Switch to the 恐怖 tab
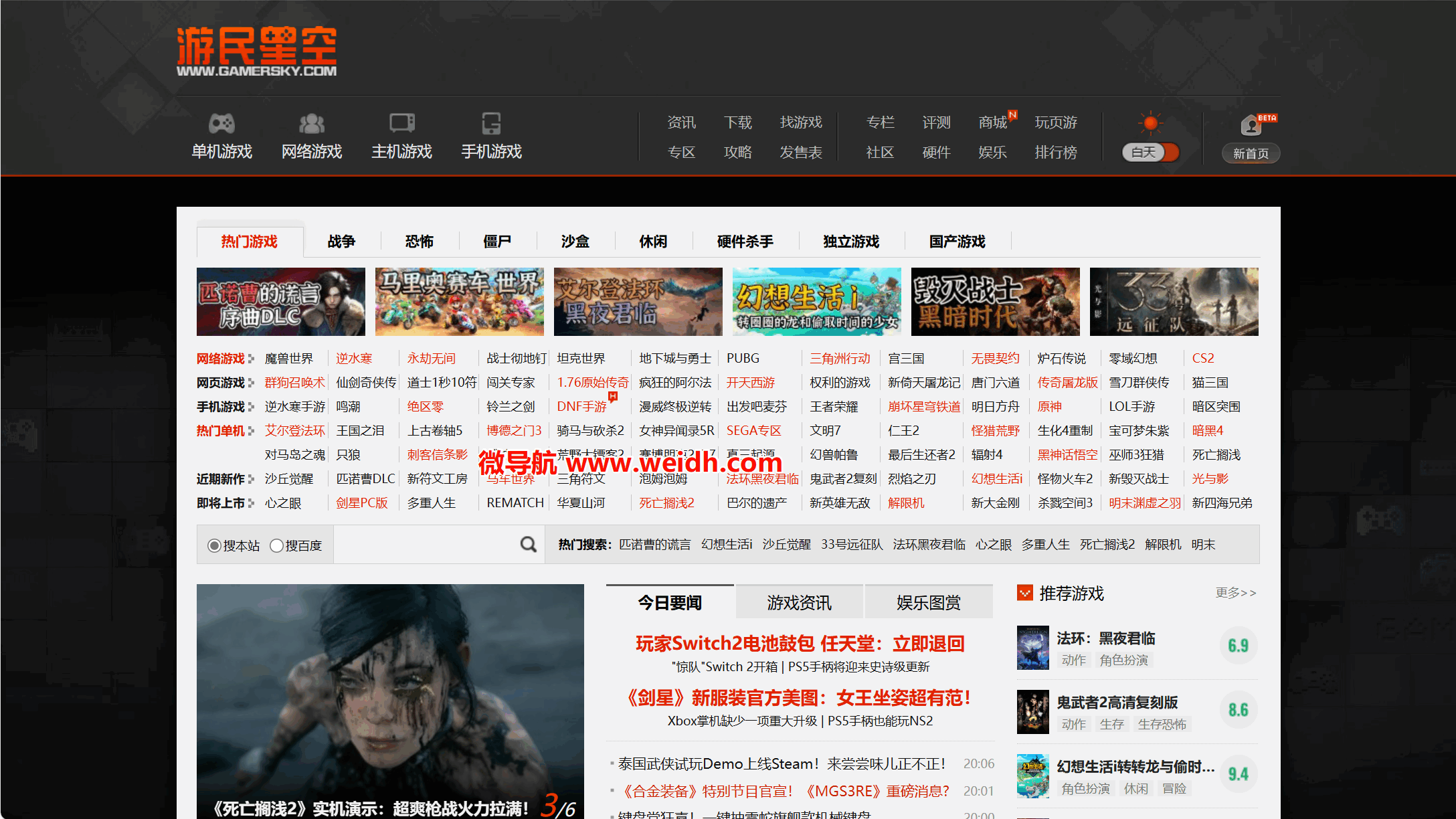The image size is (1456, 819). point(420,242)
